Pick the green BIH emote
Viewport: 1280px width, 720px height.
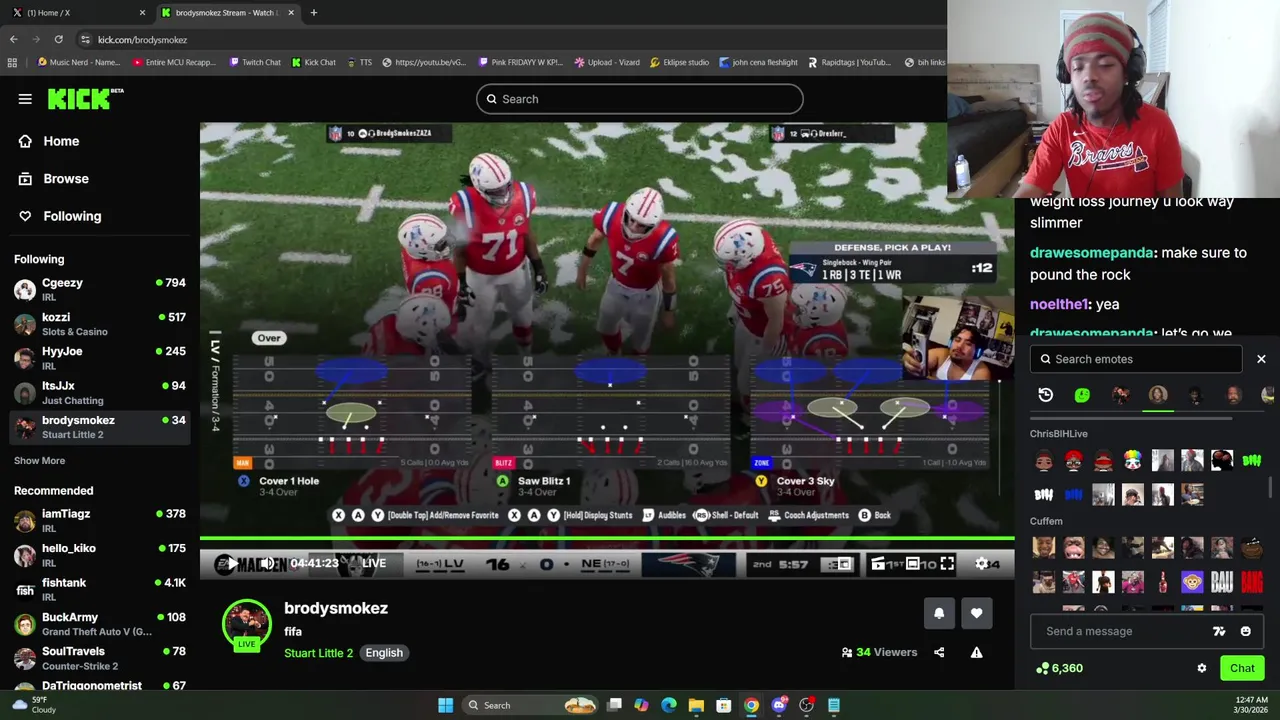click(x=1251, y=460)
